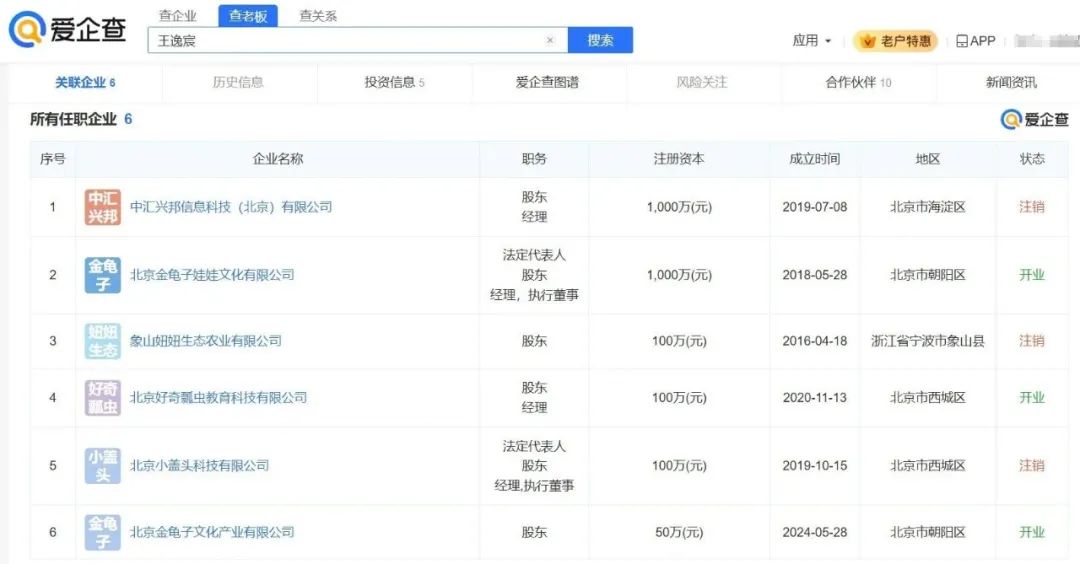The width and height of the screenshot is (1080, 564).
Task: Open 北京金龟子娃娃文化有限公司 link
Action: point(212,275)
